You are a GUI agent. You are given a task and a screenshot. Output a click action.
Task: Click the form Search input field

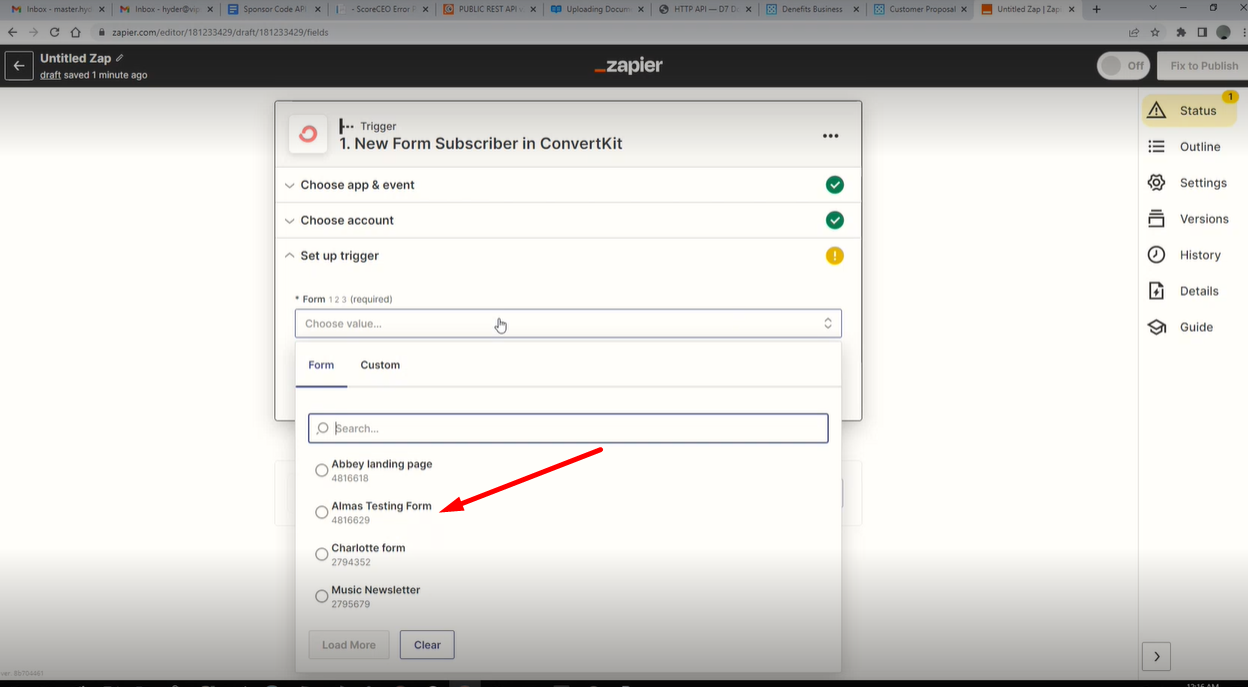coord(568,428)
